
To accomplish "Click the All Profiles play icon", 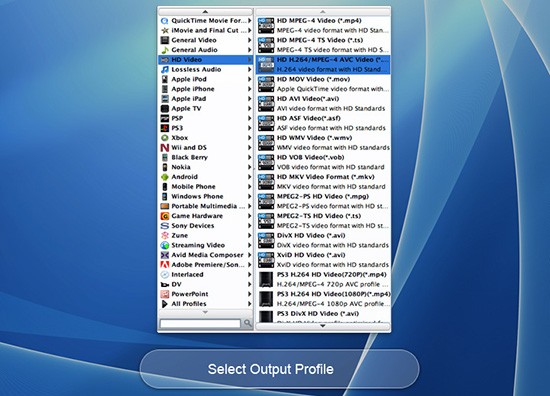I will click(x=165, y=304).
